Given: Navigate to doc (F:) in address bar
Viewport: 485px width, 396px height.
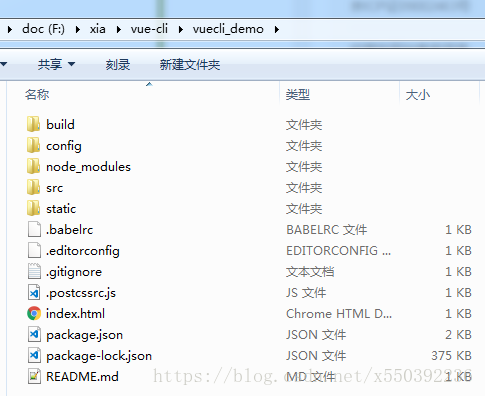Looking at the screenshot, I should point(43,29).
